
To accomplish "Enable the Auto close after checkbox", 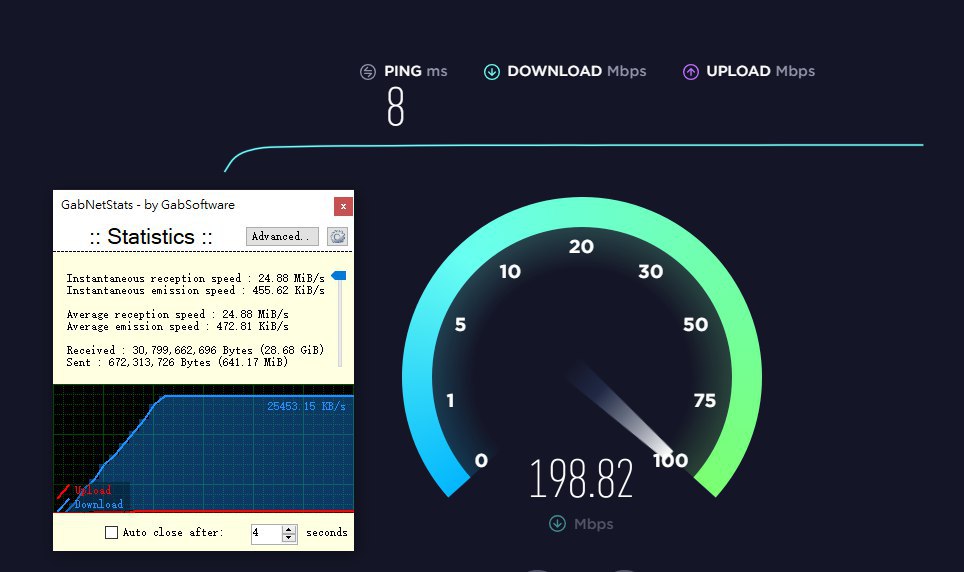I will coord(111,533).
